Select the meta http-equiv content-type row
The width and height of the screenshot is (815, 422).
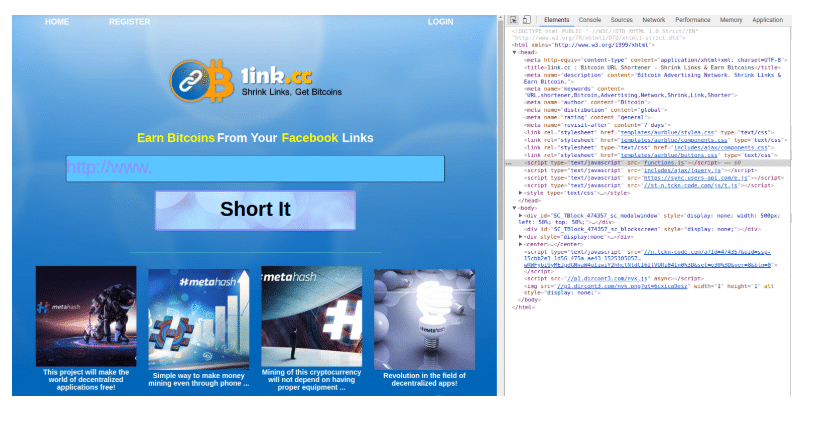(656, 60)
